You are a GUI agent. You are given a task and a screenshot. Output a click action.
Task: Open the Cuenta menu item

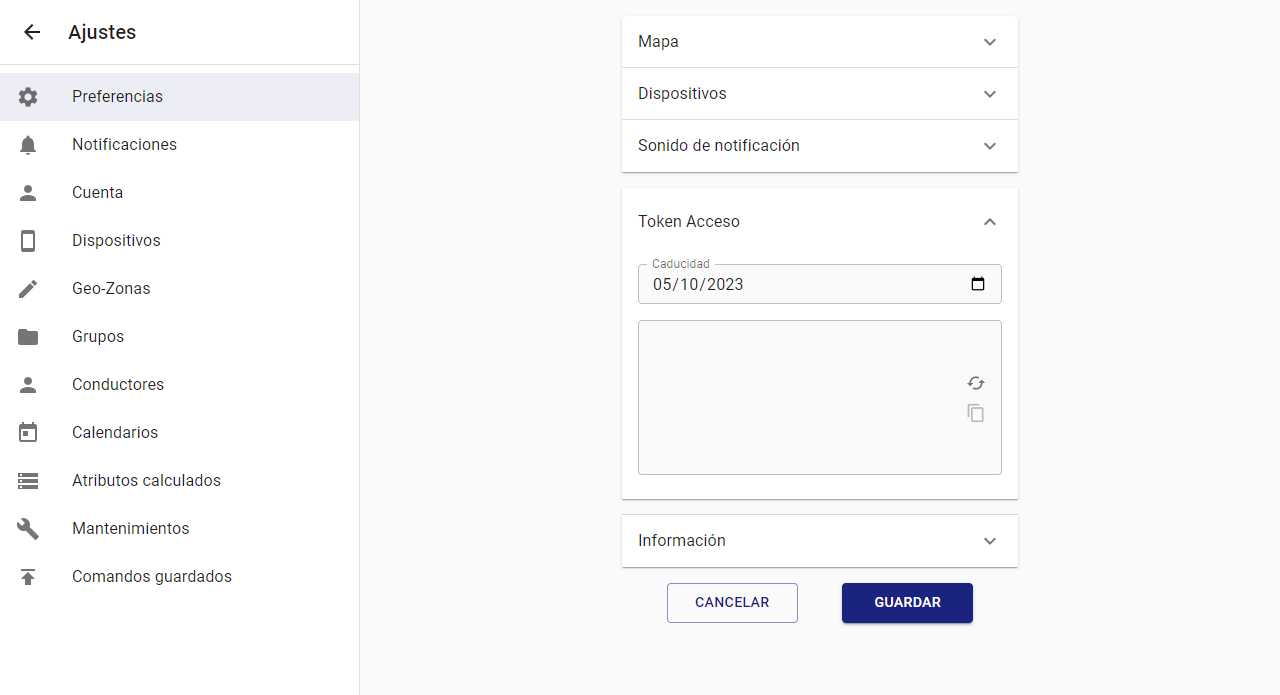(x=180, y=193)
